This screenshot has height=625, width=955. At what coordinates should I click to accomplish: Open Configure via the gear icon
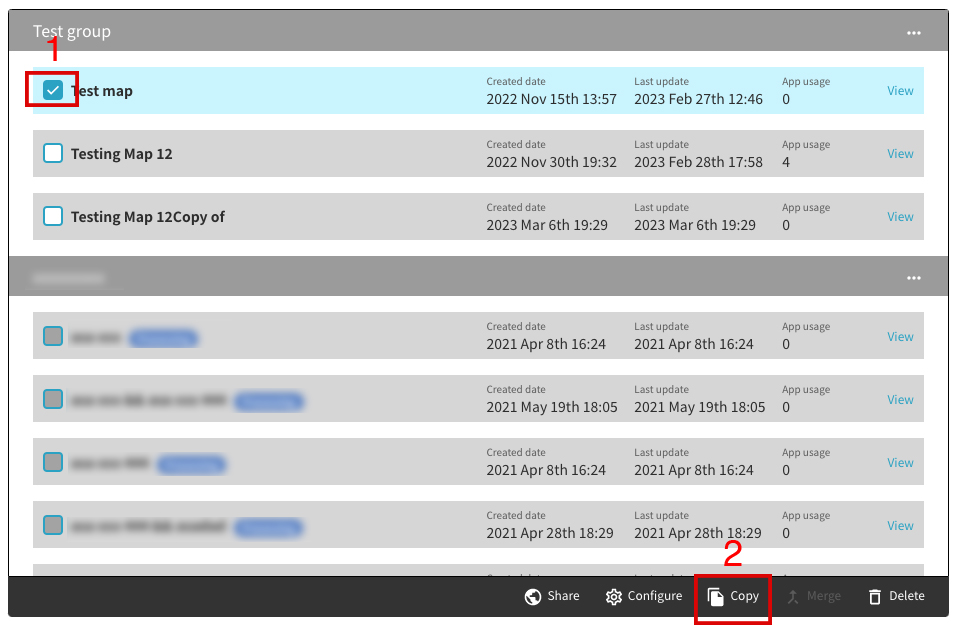point(614,597)
